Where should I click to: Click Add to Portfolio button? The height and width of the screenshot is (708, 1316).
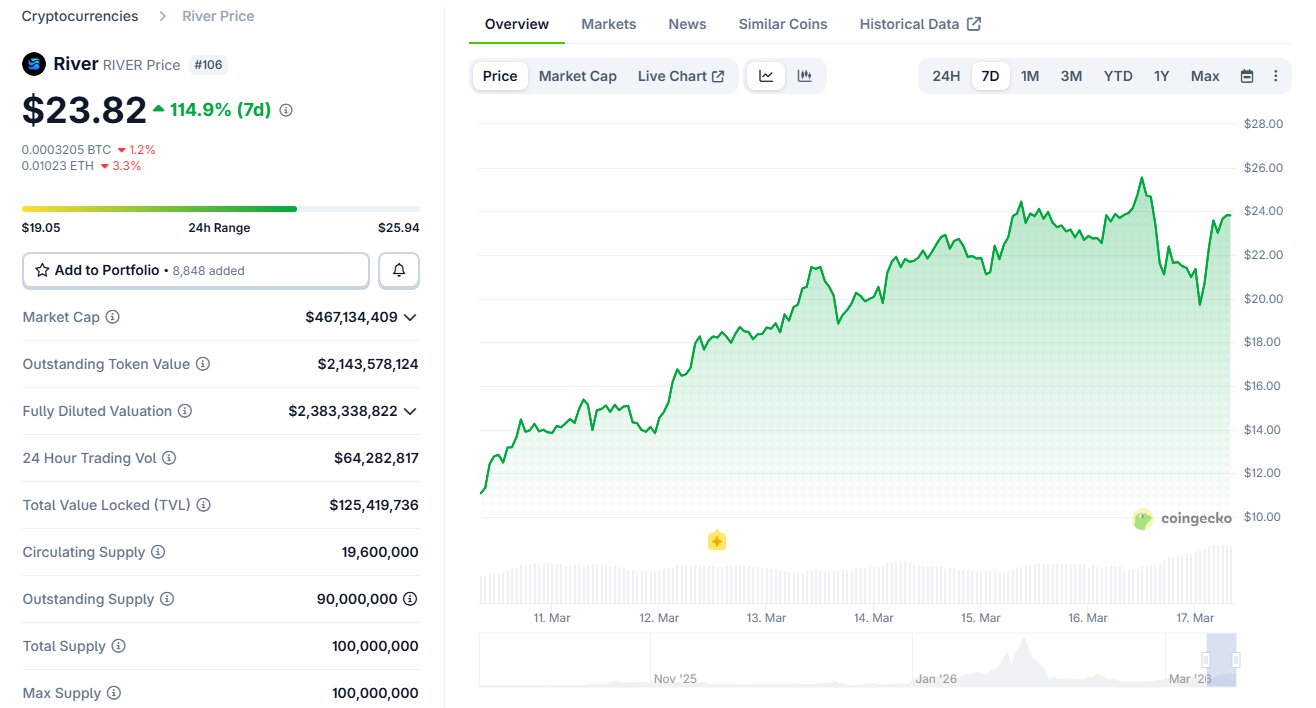coord(196,270)
